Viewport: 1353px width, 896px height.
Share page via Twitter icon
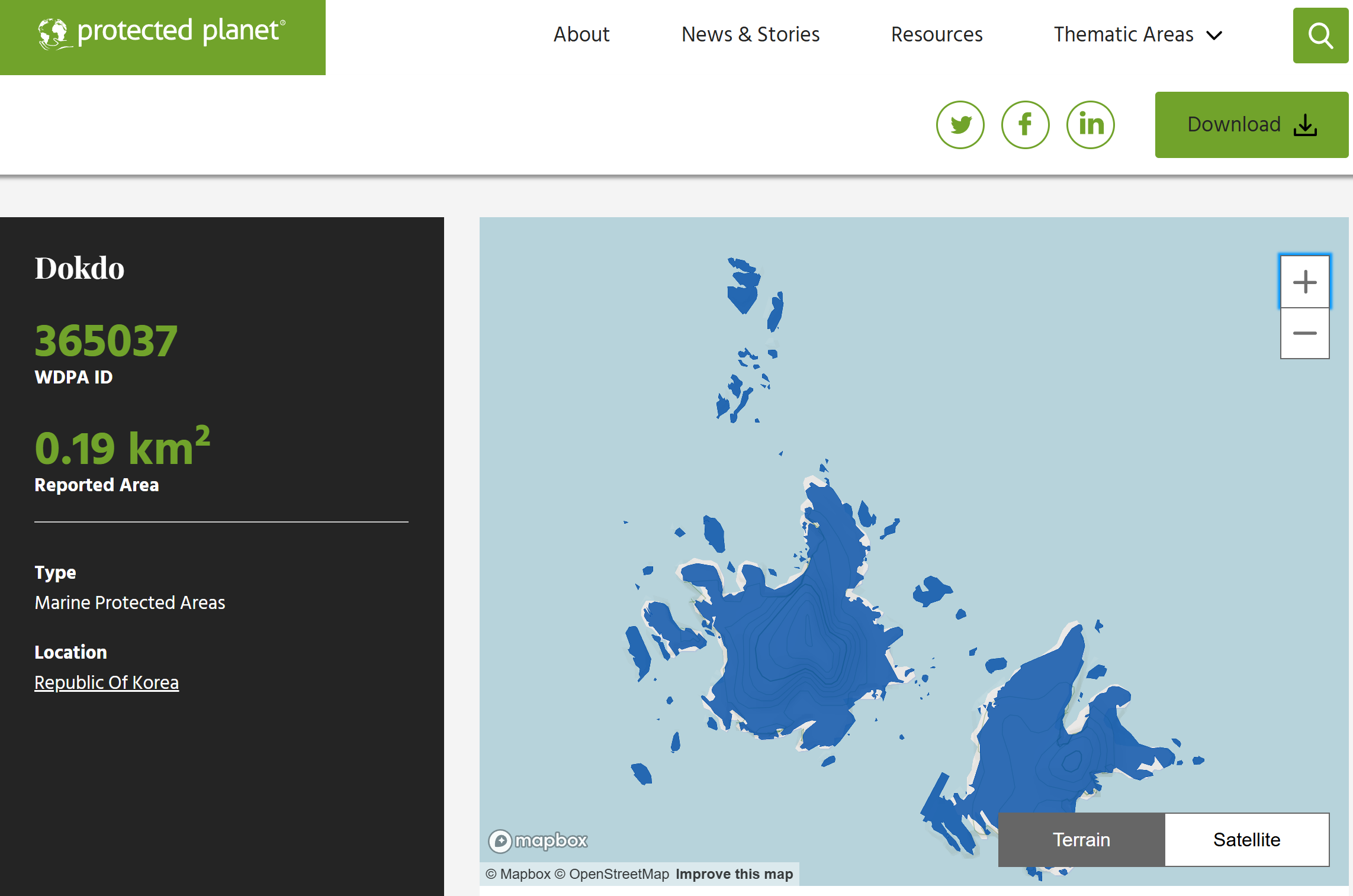coord(960,125)
